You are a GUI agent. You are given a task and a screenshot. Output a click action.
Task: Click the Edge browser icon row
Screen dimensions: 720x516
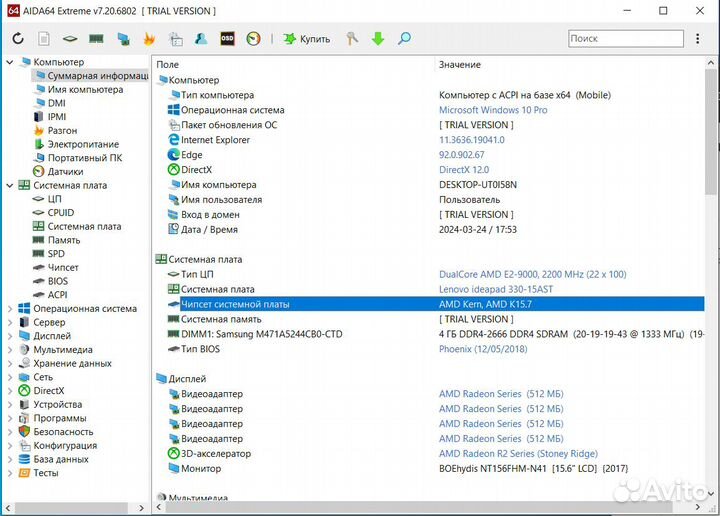[x=173, y=155]
